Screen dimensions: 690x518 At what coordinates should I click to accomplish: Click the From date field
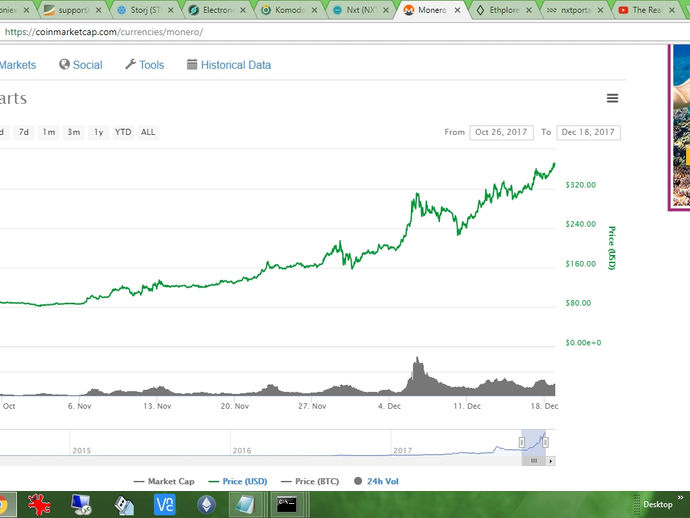coord(501,132)
